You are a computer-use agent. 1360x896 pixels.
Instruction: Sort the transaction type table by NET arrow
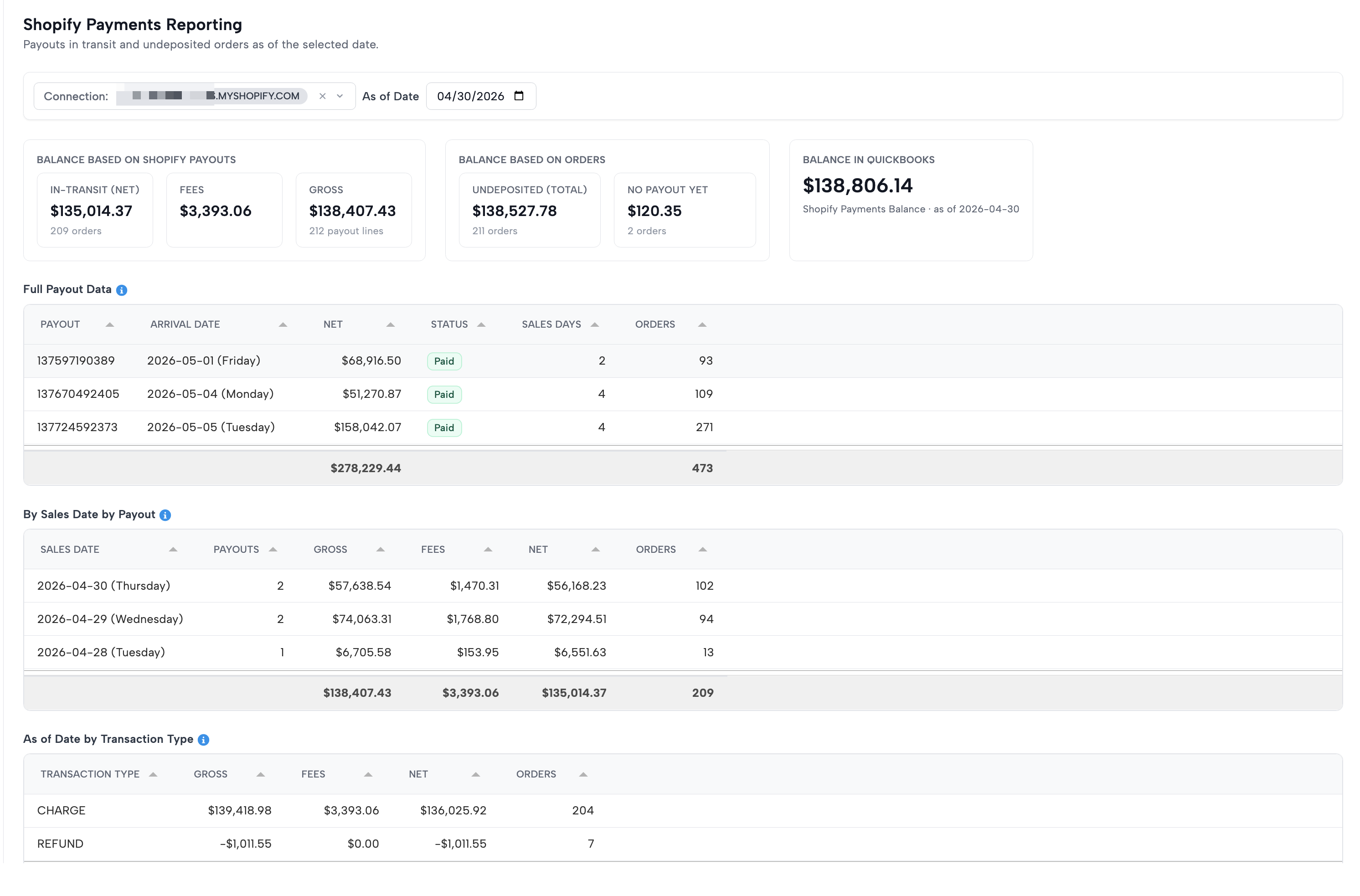pos(475,774)
